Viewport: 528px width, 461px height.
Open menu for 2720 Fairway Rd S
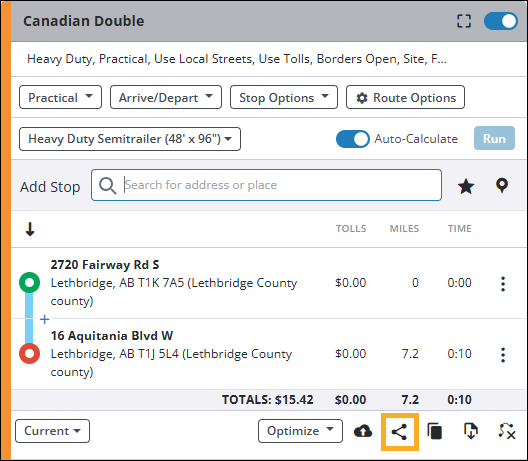(x=503, y=284)
